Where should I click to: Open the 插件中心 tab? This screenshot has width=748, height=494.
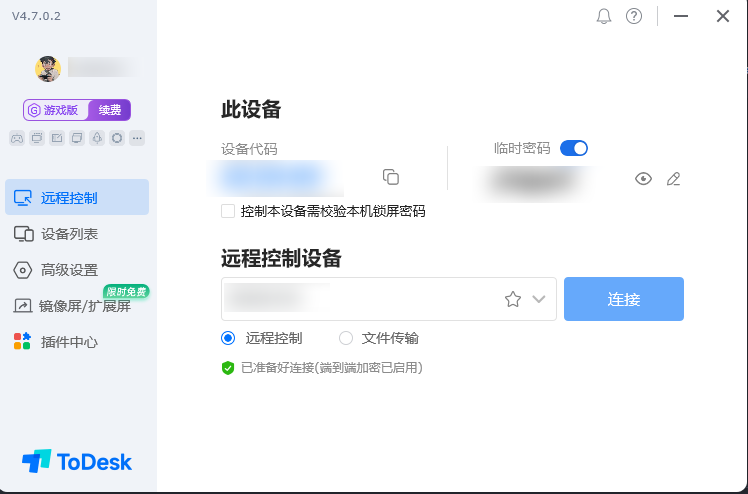[x=70, y=342]
